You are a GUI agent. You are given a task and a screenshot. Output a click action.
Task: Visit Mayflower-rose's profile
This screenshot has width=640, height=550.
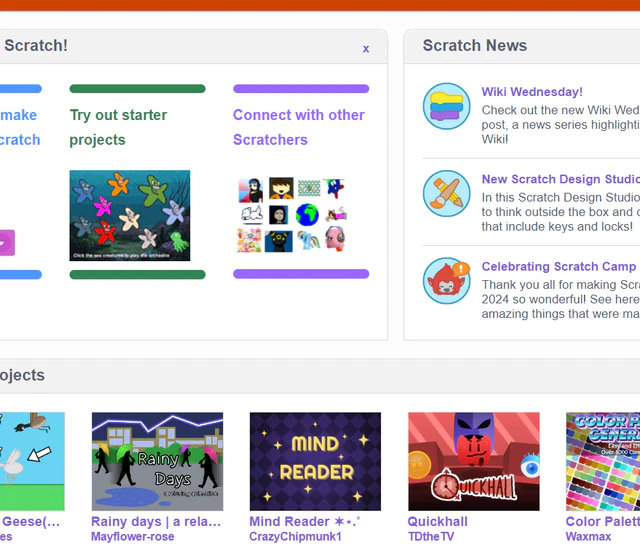[x=132, y=537]
